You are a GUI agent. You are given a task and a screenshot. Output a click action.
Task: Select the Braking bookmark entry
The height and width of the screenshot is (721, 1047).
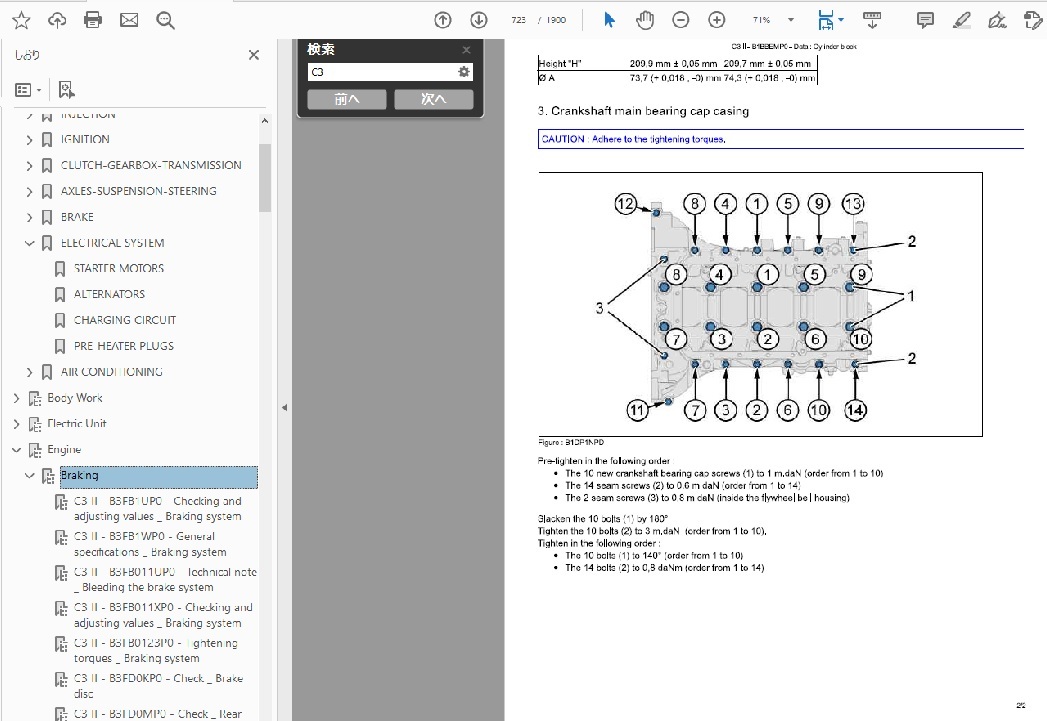(158, 477)
